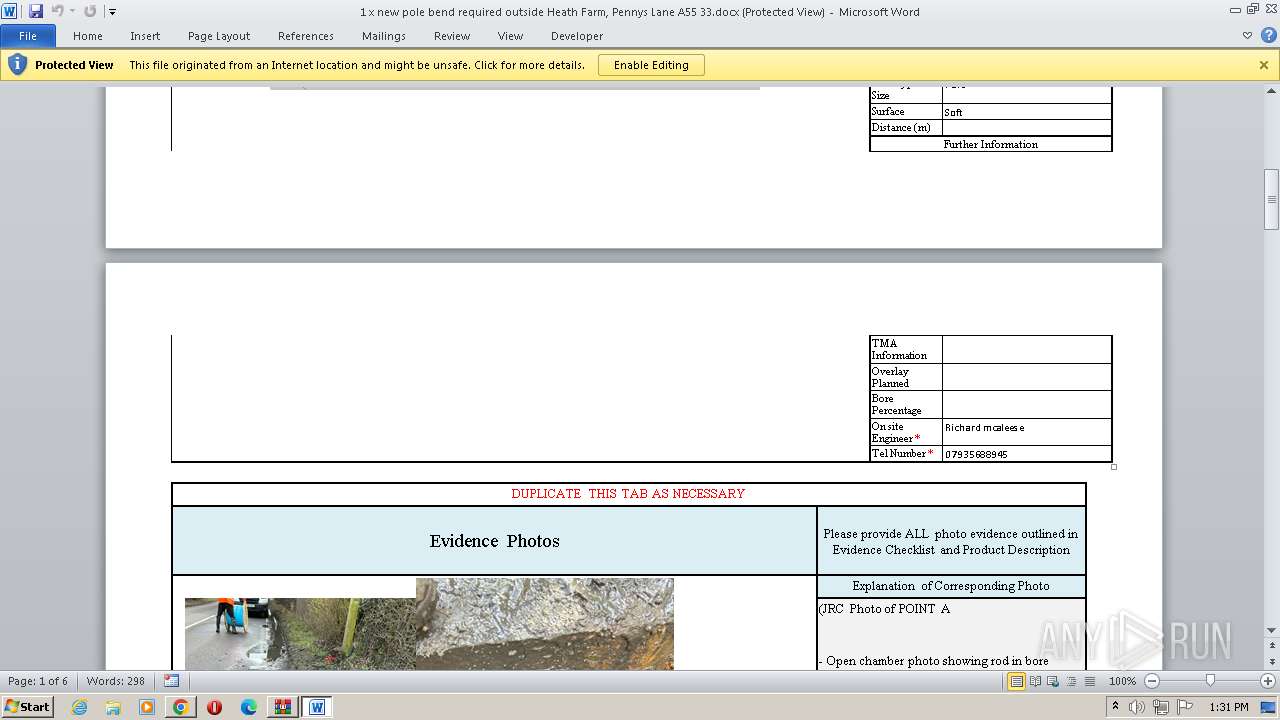Click the Word taskbar button
This screenshot has height=720, width=1280.
[x=317, y=707]
